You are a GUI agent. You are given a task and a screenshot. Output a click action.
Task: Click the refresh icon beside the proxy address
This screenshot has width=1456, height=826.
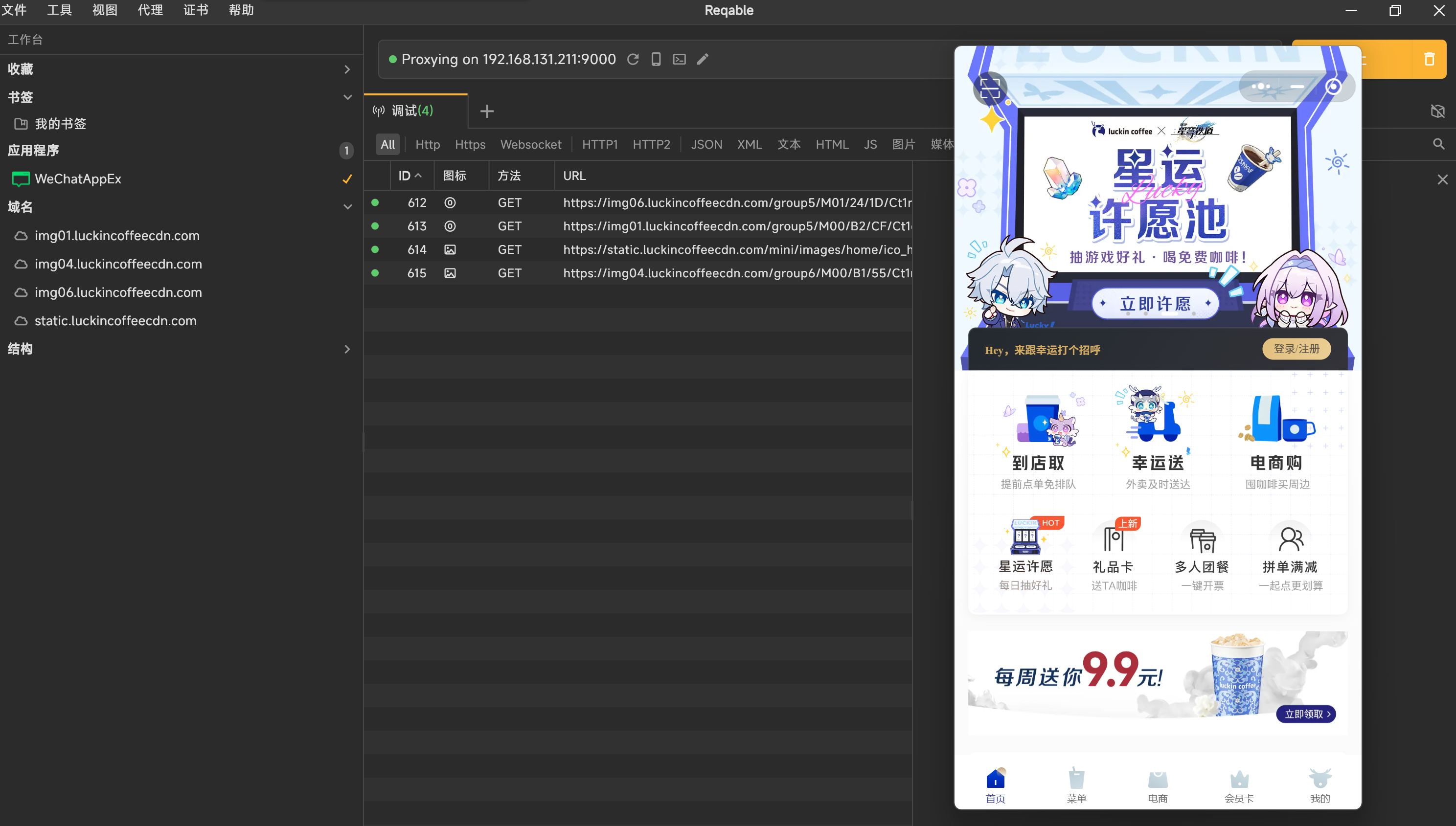(x=633, y=59)
